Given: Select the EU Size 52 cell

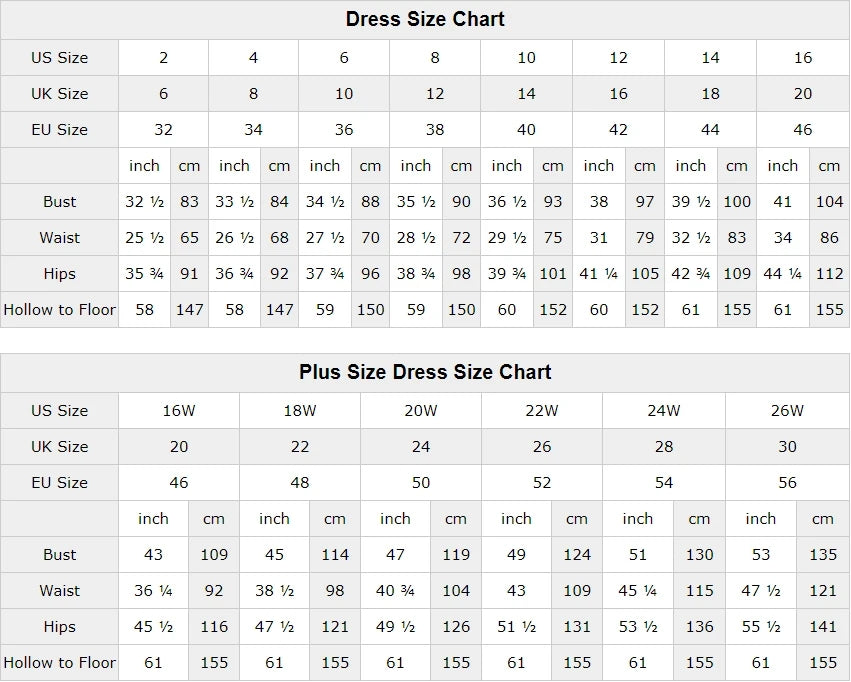Looking at the screenshot, I should [x=542, y=483].
